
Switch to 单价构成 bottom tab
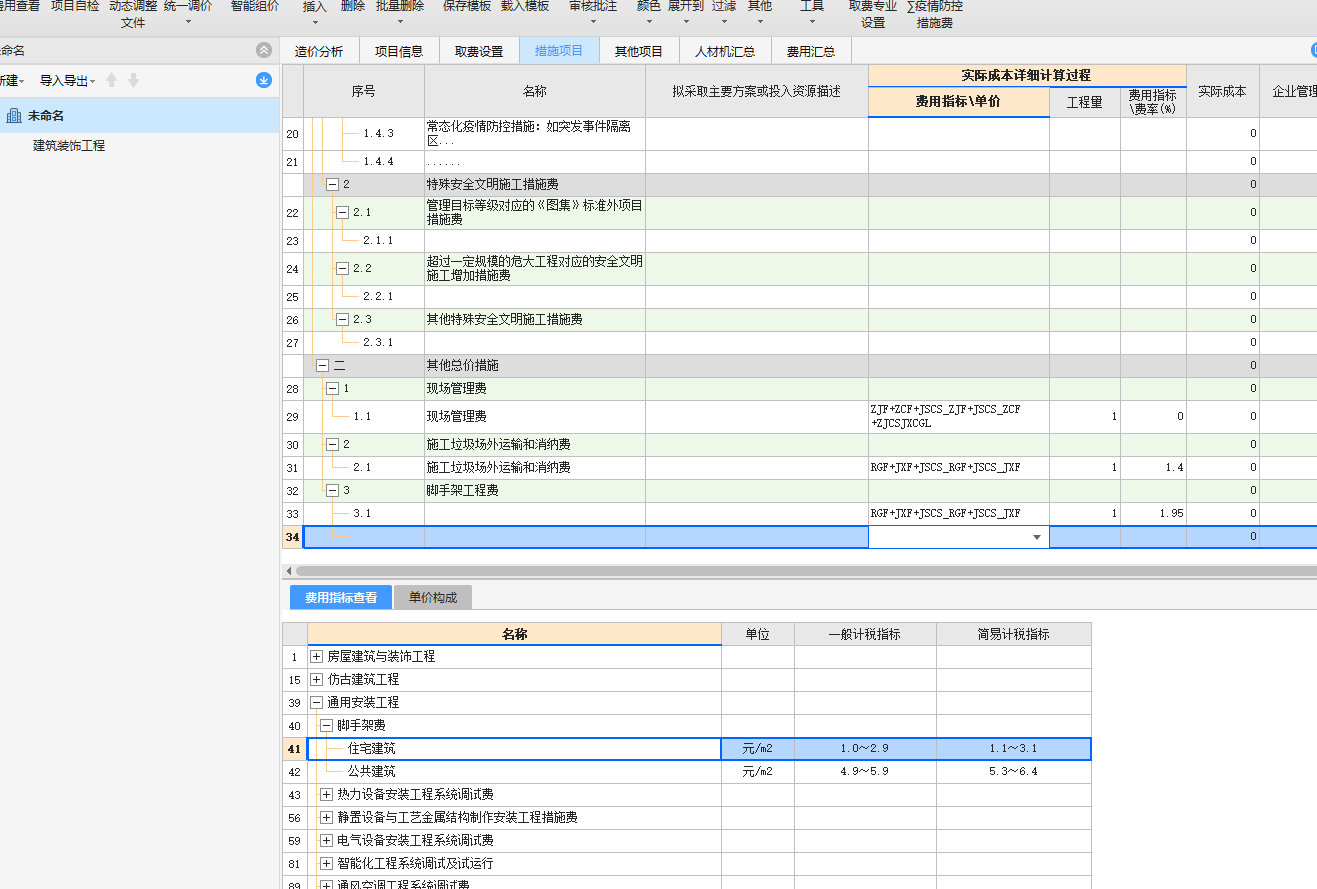tap(433, 597)
